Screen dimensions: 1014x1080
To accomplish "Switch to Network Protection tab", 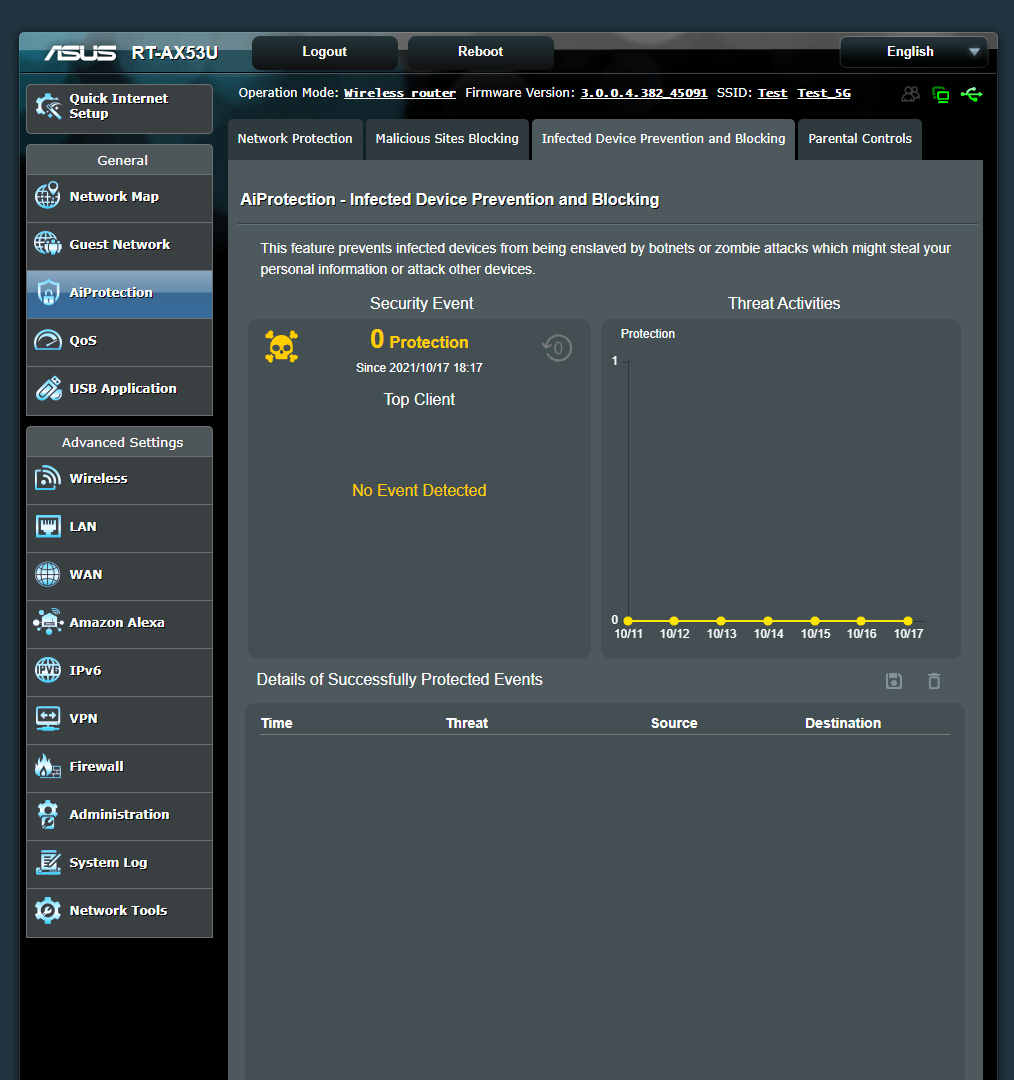I will (x=295, y=139).
